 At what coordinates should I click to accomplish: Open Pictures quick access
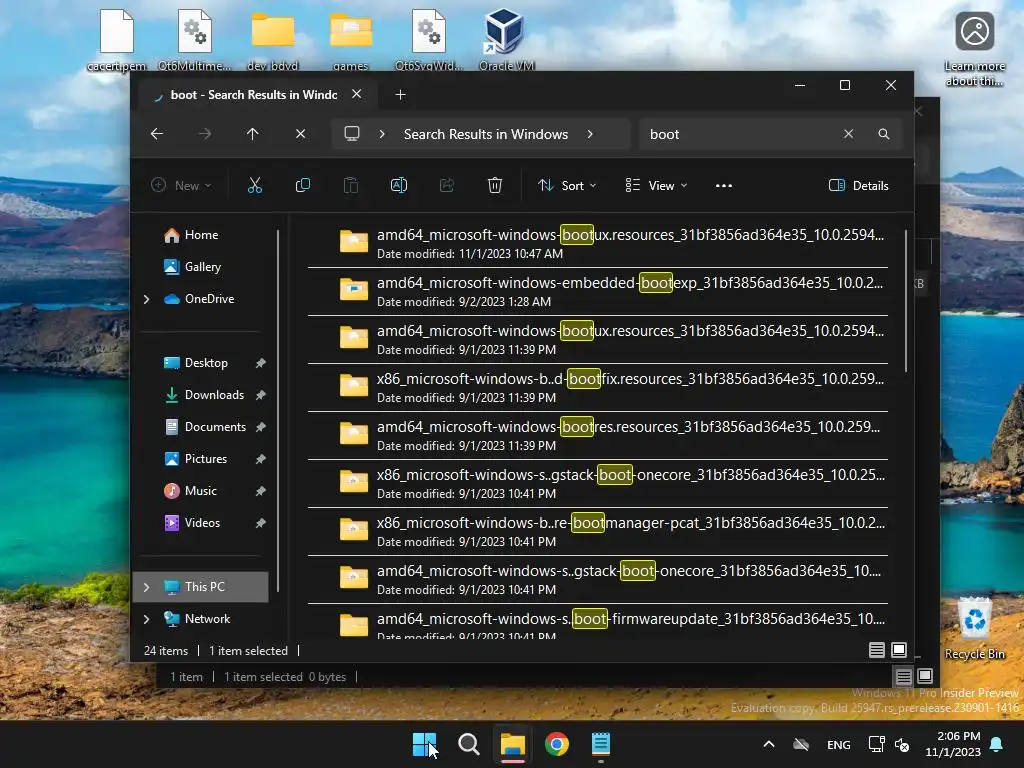coord(206,459)
